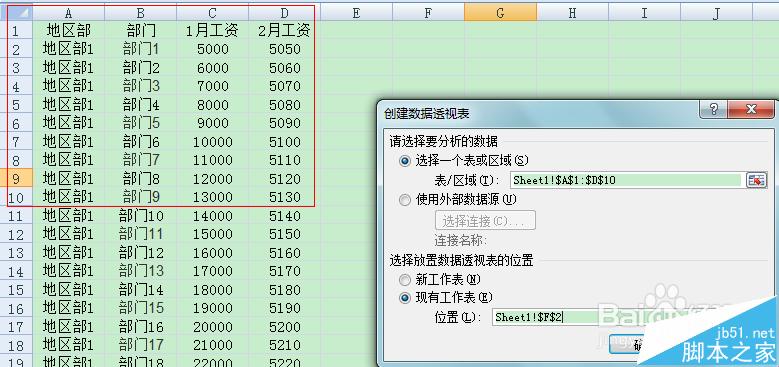779x367 pixels.
Task: Click the 21000 salary cell
Action: coord(213,346)
